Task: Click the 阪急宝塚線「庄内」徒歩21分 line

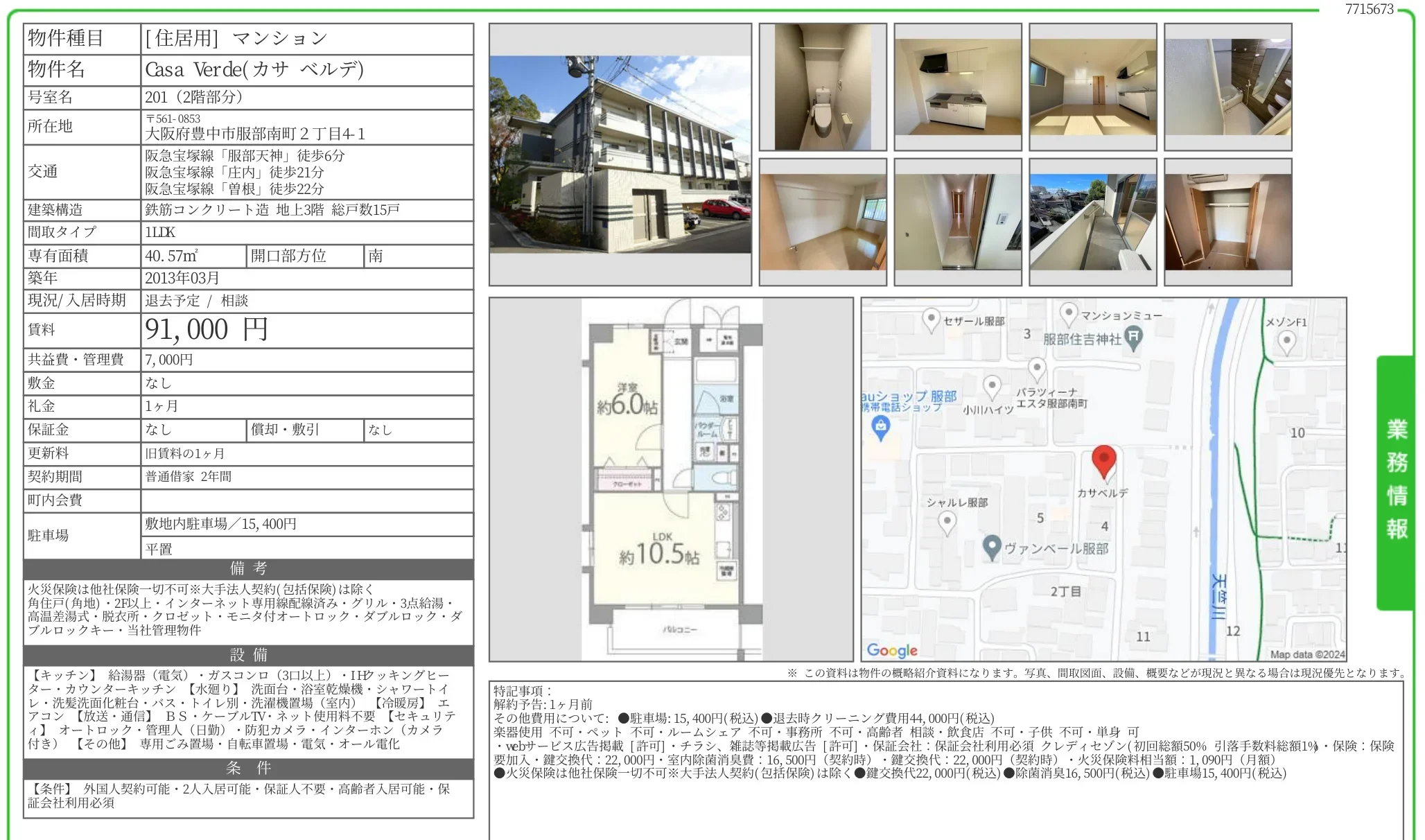Action: click(234, 172)
